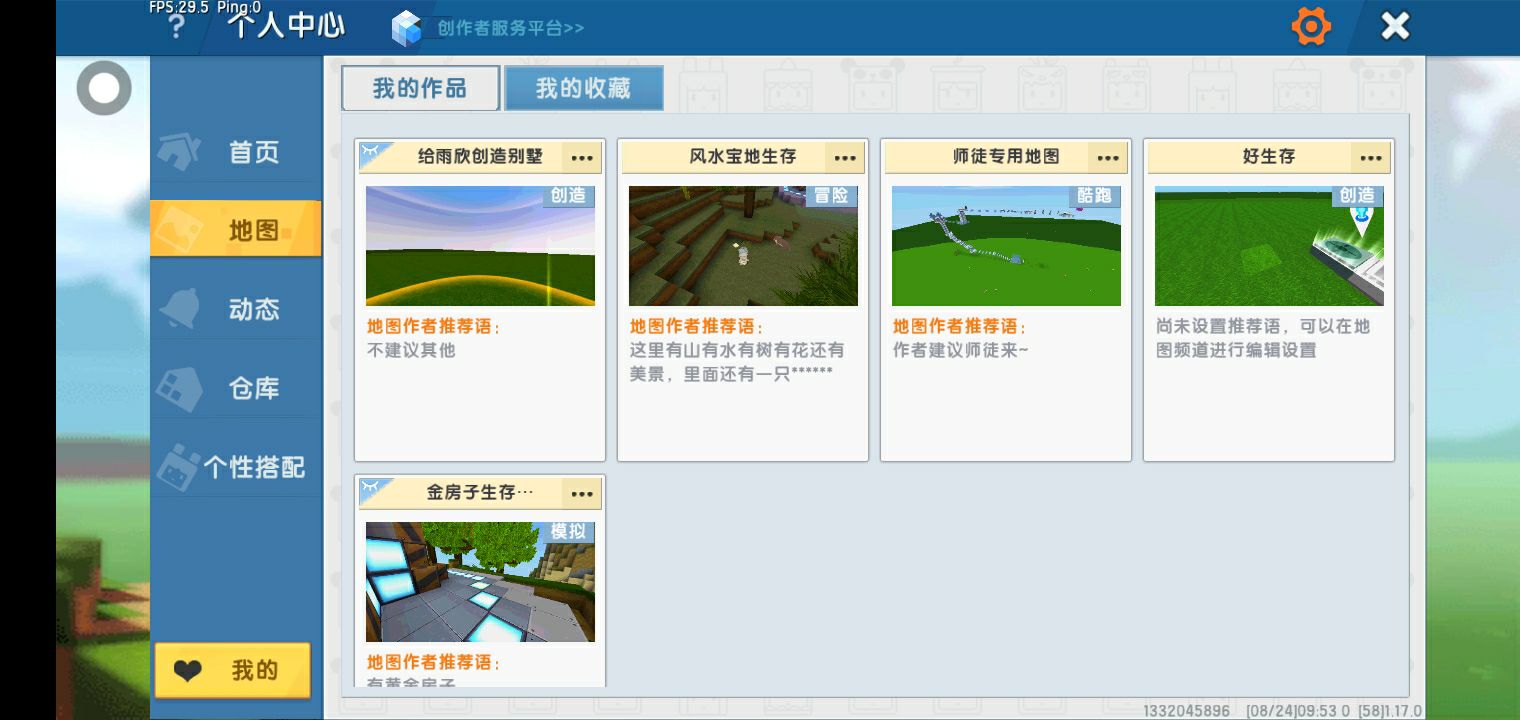Open more options for 给雨欣创造别墅
Viewport: 1520px width, 720px height.
coord(582,157)
